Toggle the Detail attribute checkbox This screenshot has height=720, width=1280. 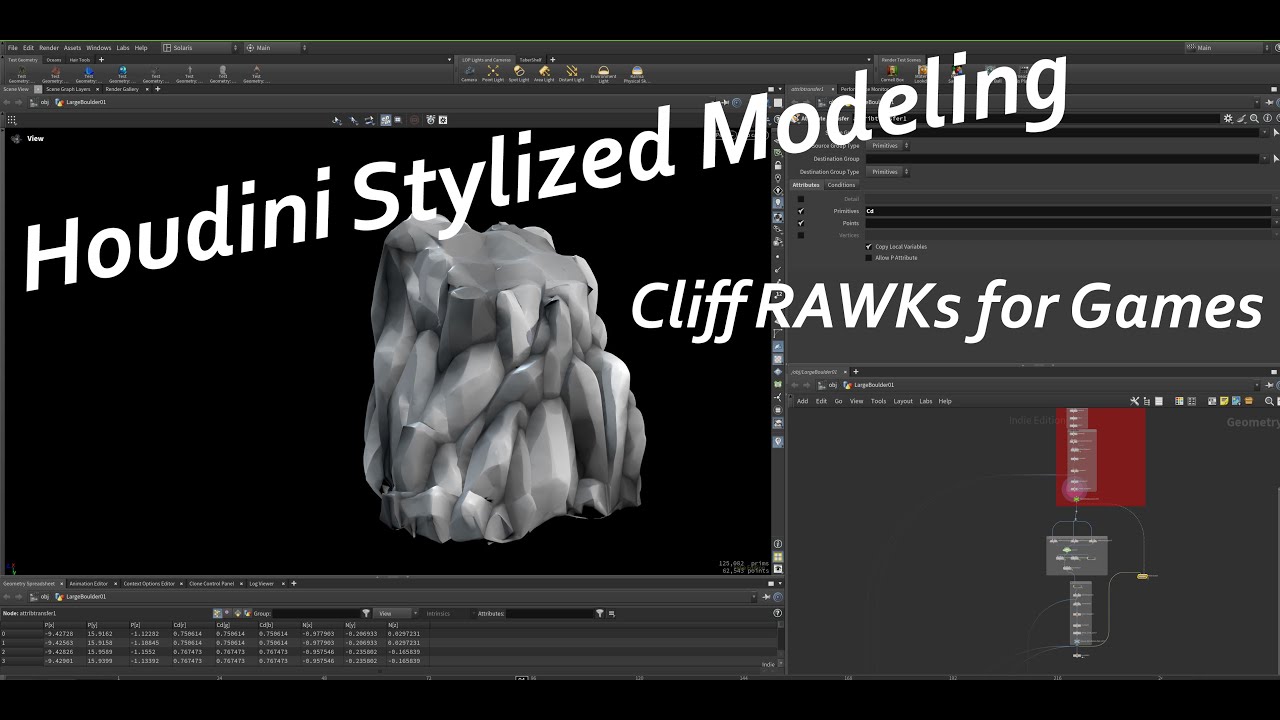tap(800, 199)
